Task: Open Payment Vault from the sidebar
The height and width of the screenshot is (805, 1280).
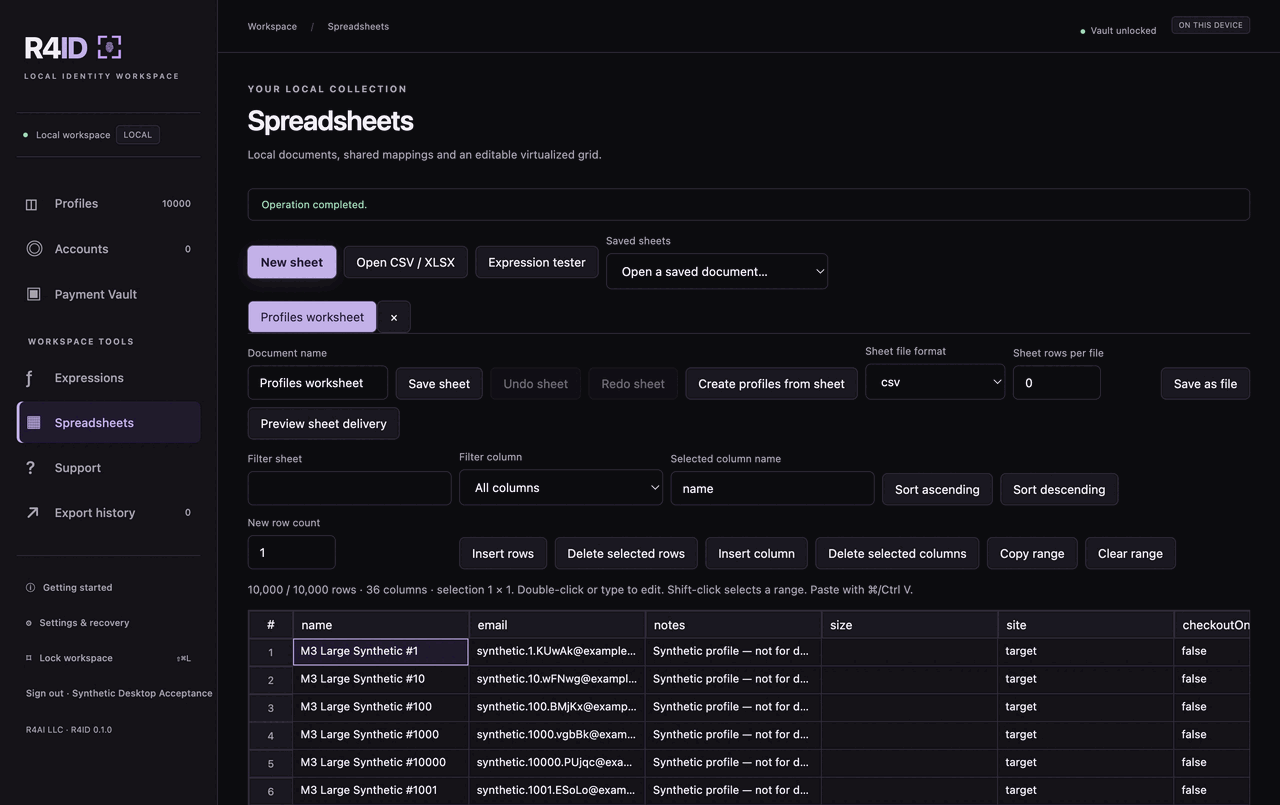Action: (x=108, y=294)
